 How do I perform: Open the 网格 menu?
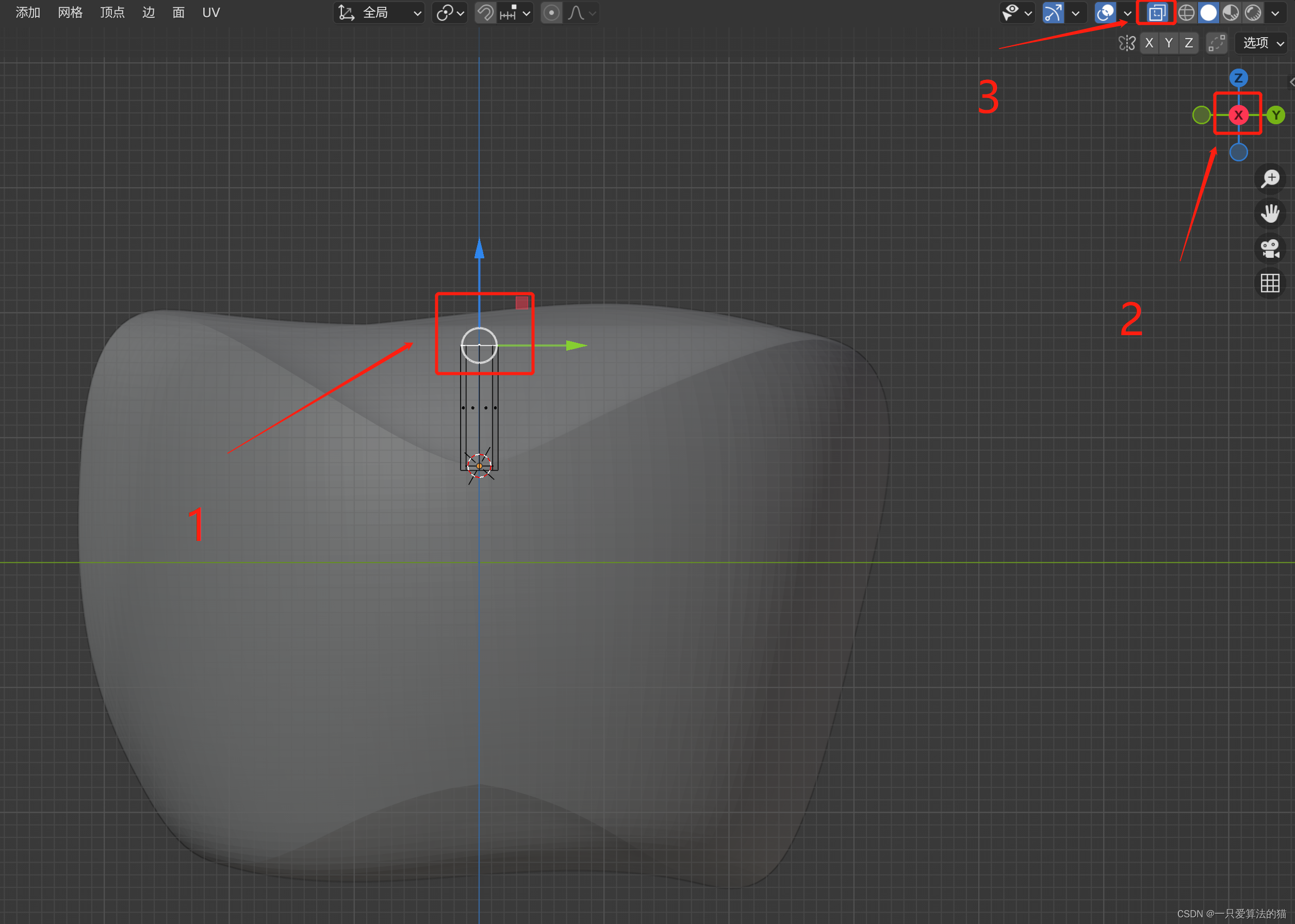coord(70,12)
